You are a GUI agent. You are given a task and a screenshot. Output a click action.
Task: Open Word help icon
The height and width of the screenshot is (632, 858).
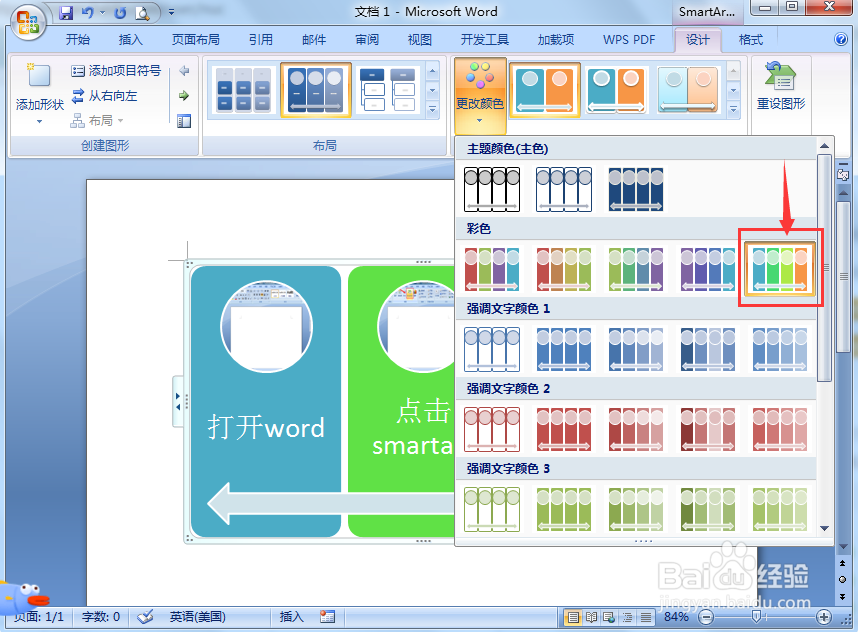click(840, 39)
